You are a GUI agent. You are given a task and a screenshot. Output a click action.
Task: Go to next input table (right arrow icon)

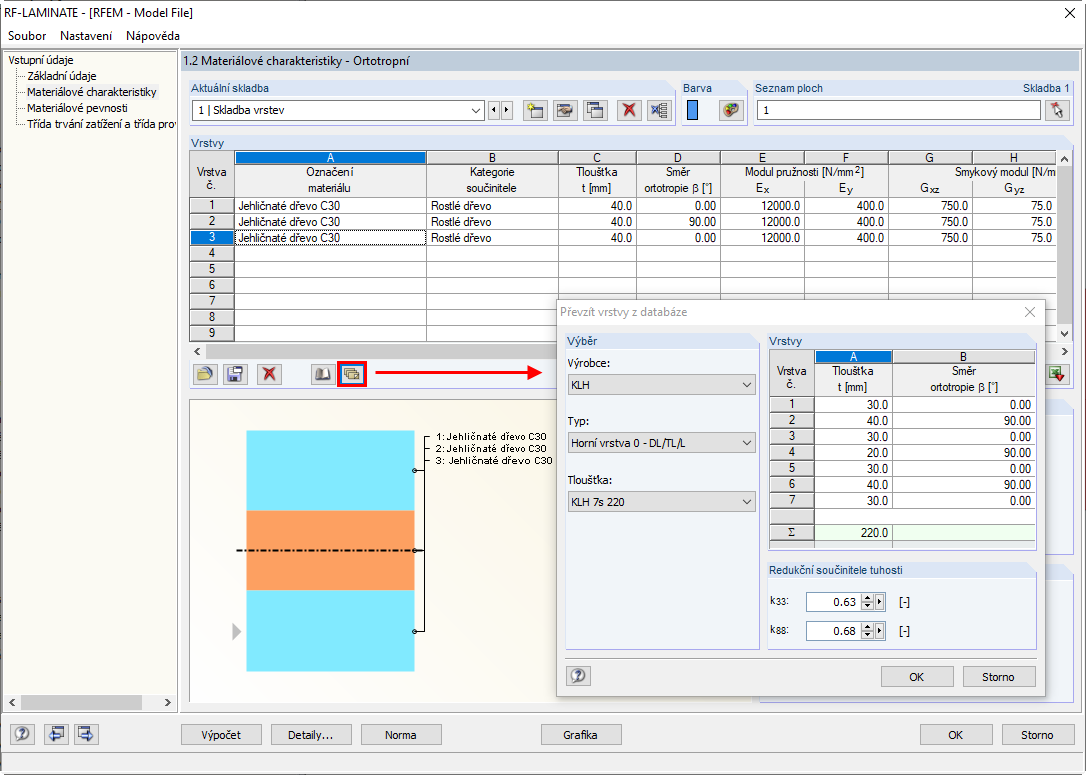click(x=86, y=734)
